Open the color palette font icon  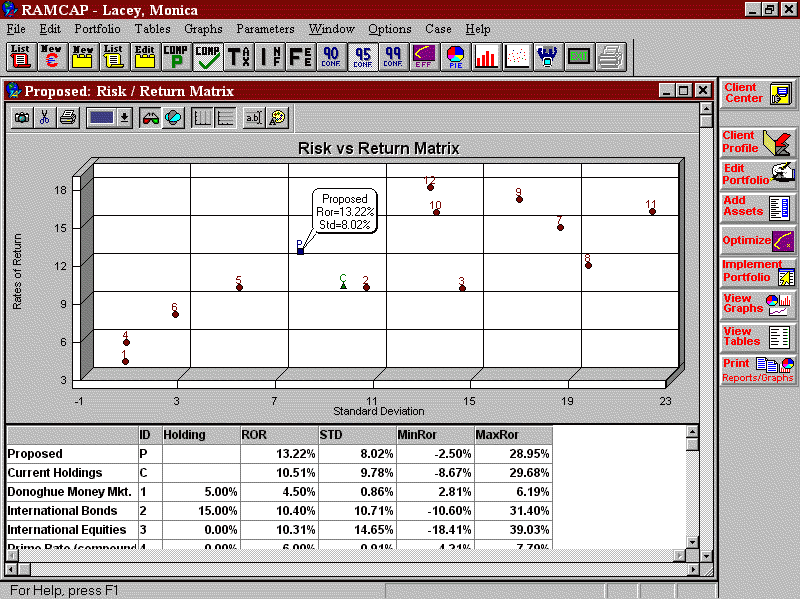pos(277,117)
